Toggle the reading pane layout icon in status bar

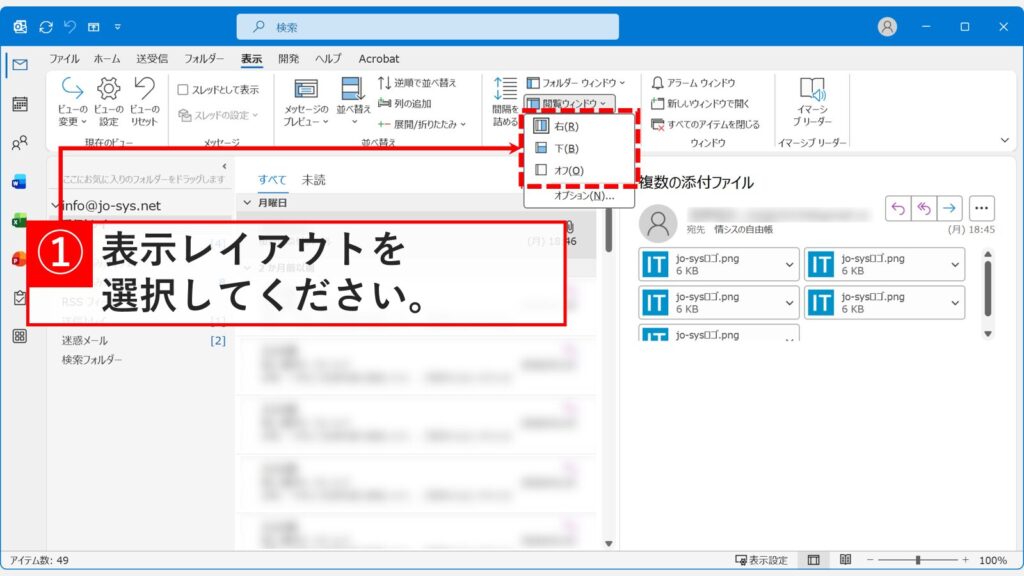pyautogui.click(x=813, y=561)
